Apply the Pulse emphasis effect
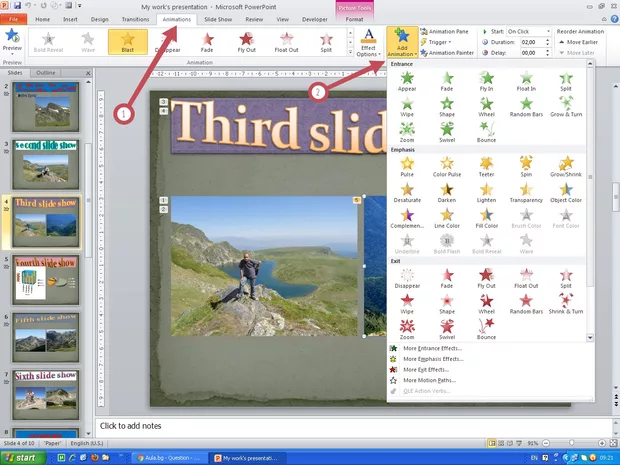The width and height of the screenshot is (620, 465). (406, 167)
